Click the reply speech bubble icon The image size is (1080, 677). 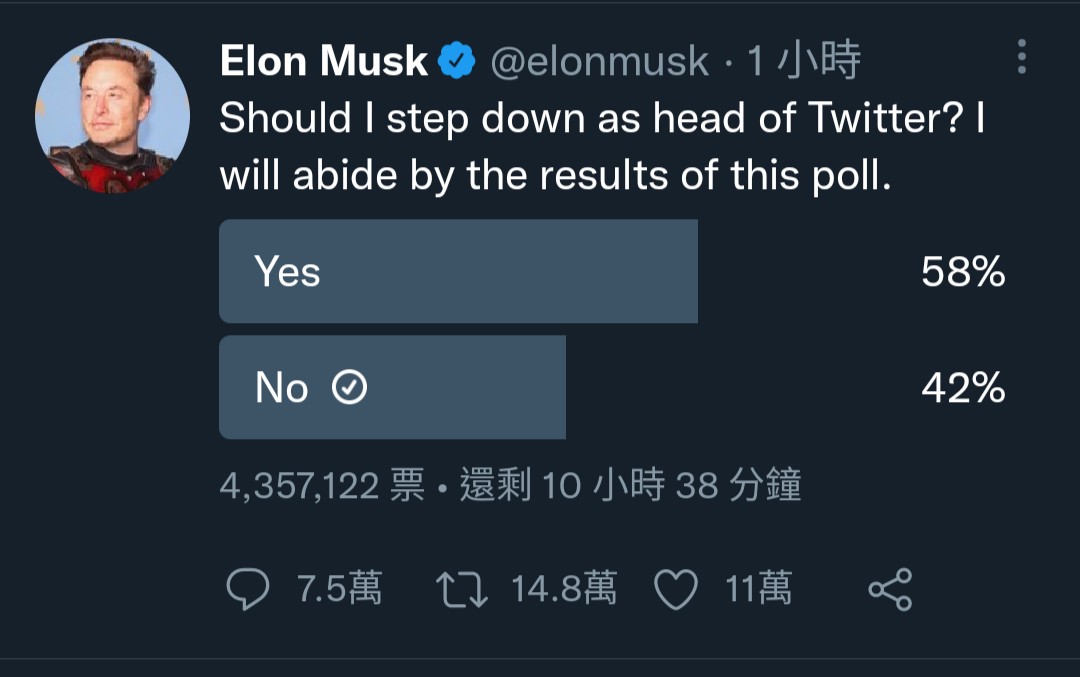(x=247, y=590)
